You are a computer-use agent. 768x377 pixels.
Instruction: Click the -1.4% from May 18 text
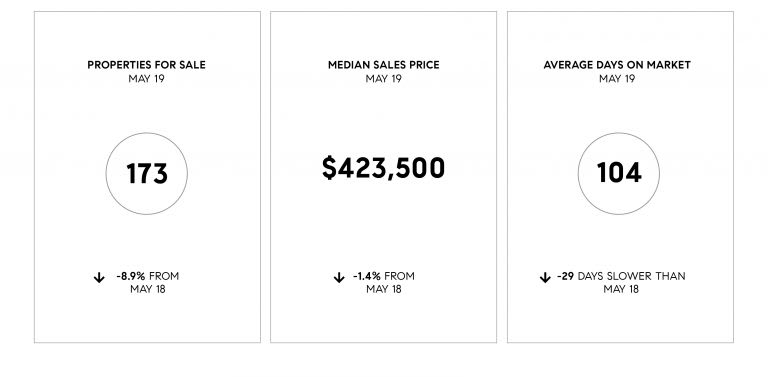384,283
